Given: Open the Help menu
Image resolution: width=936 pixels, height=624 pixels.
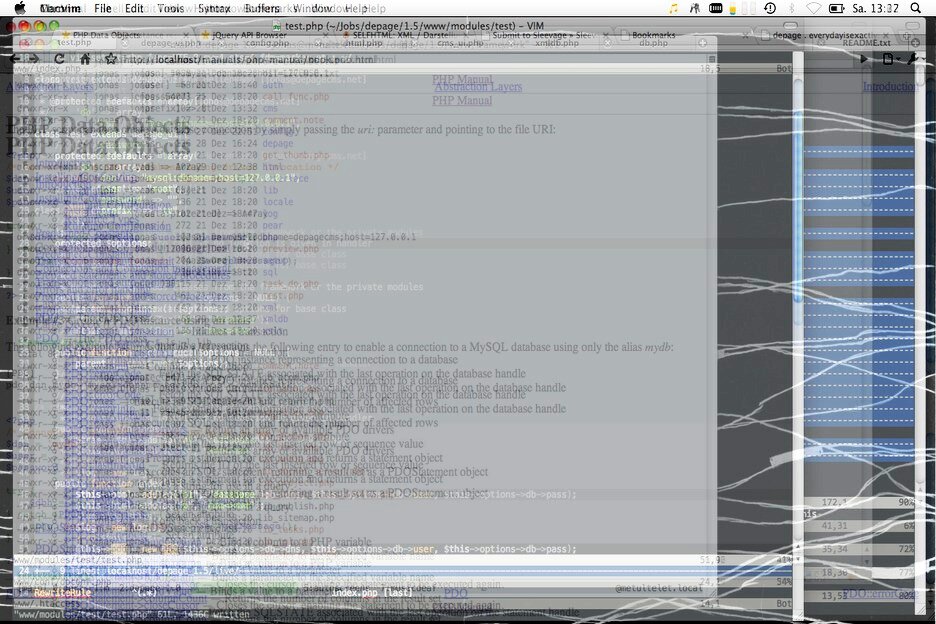Looking at the screenshot, I should (357, 8).
